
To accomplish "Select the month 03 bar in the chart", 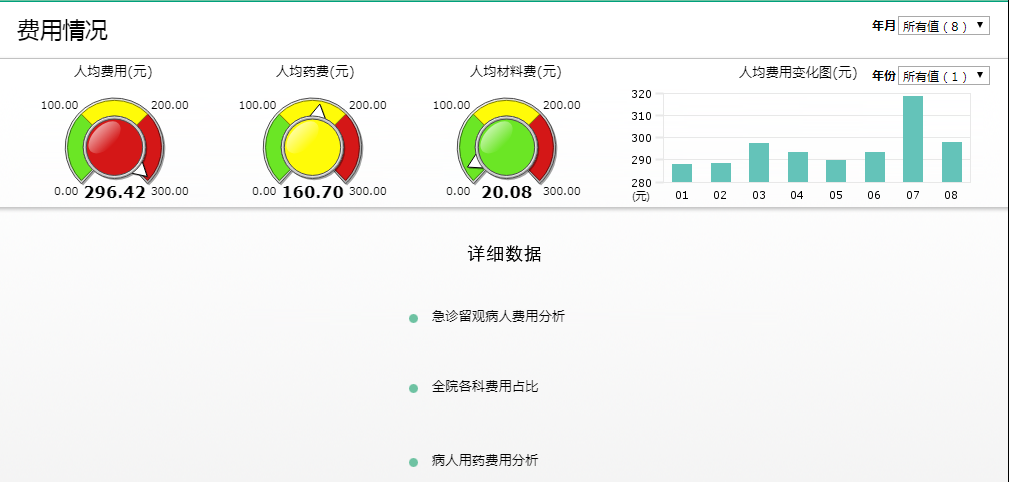I will click(759, 163).
